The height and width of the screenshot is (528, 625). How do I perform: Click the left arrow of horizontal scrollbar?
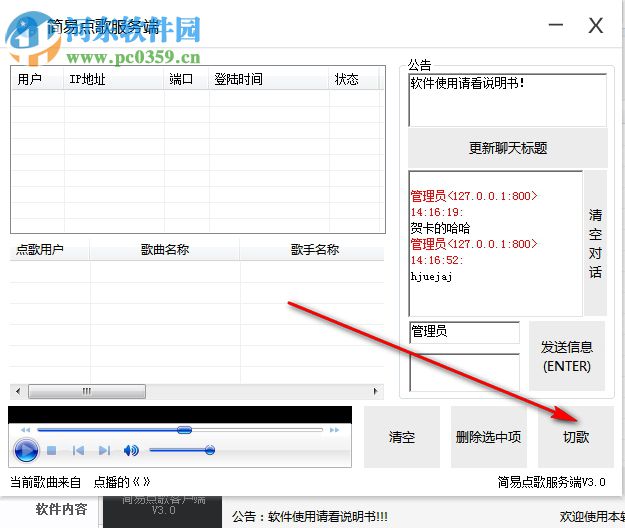[x=18, y=391]
